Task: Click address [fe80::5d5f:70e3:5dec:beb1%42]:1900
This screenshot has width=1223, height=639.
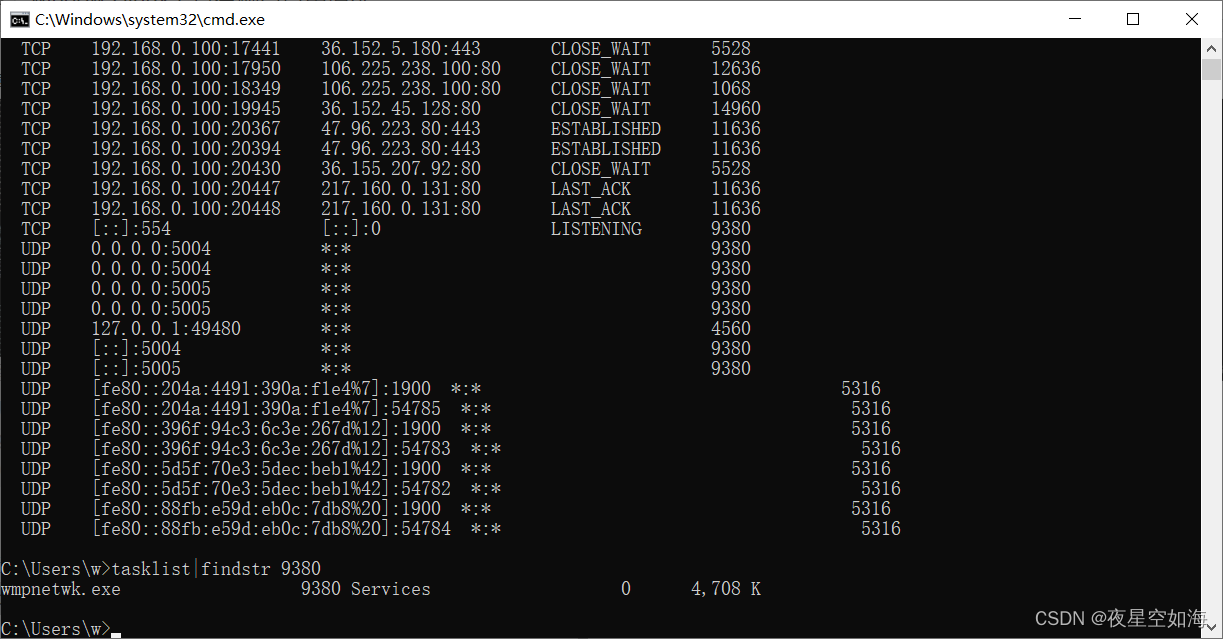Action: (266, 469)
